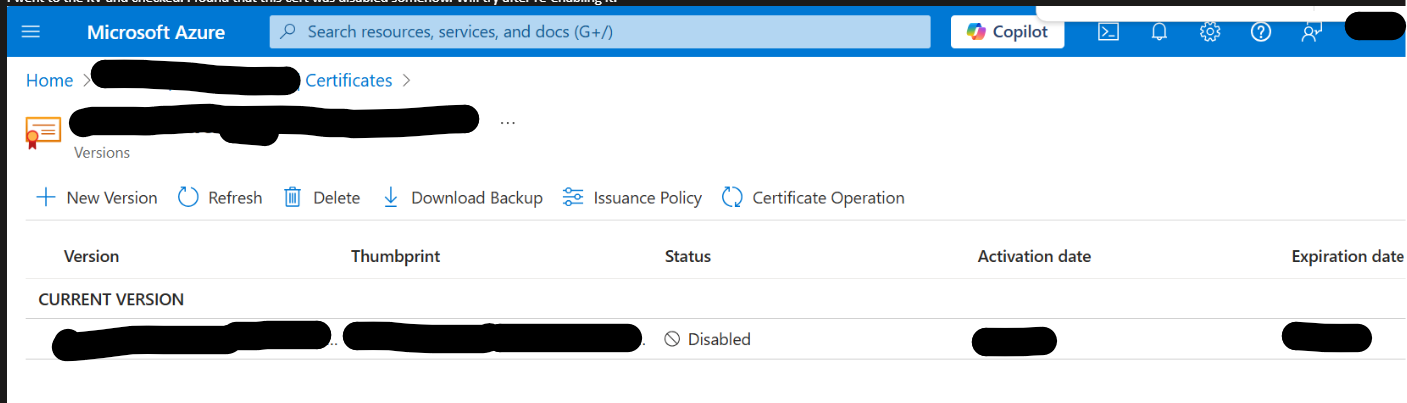Open Copilot assistant
Screen dimensions: 1407x403
coord(1007,32)
